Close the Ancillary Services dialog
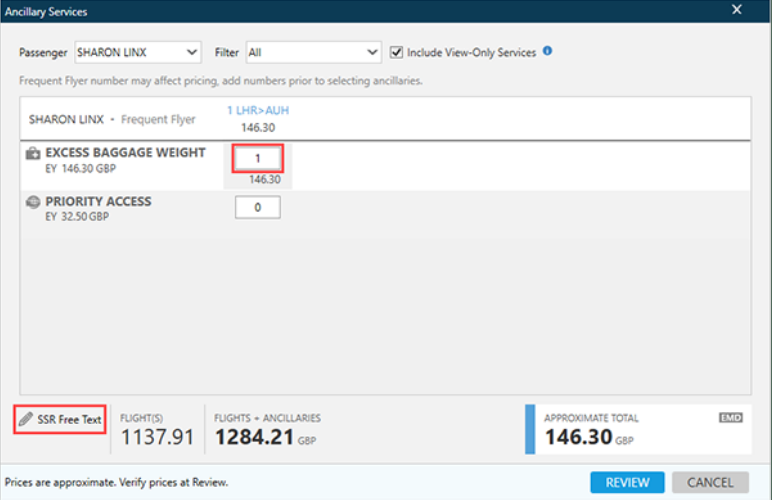This screenshot has width=772, height=500. coord(737,10)
